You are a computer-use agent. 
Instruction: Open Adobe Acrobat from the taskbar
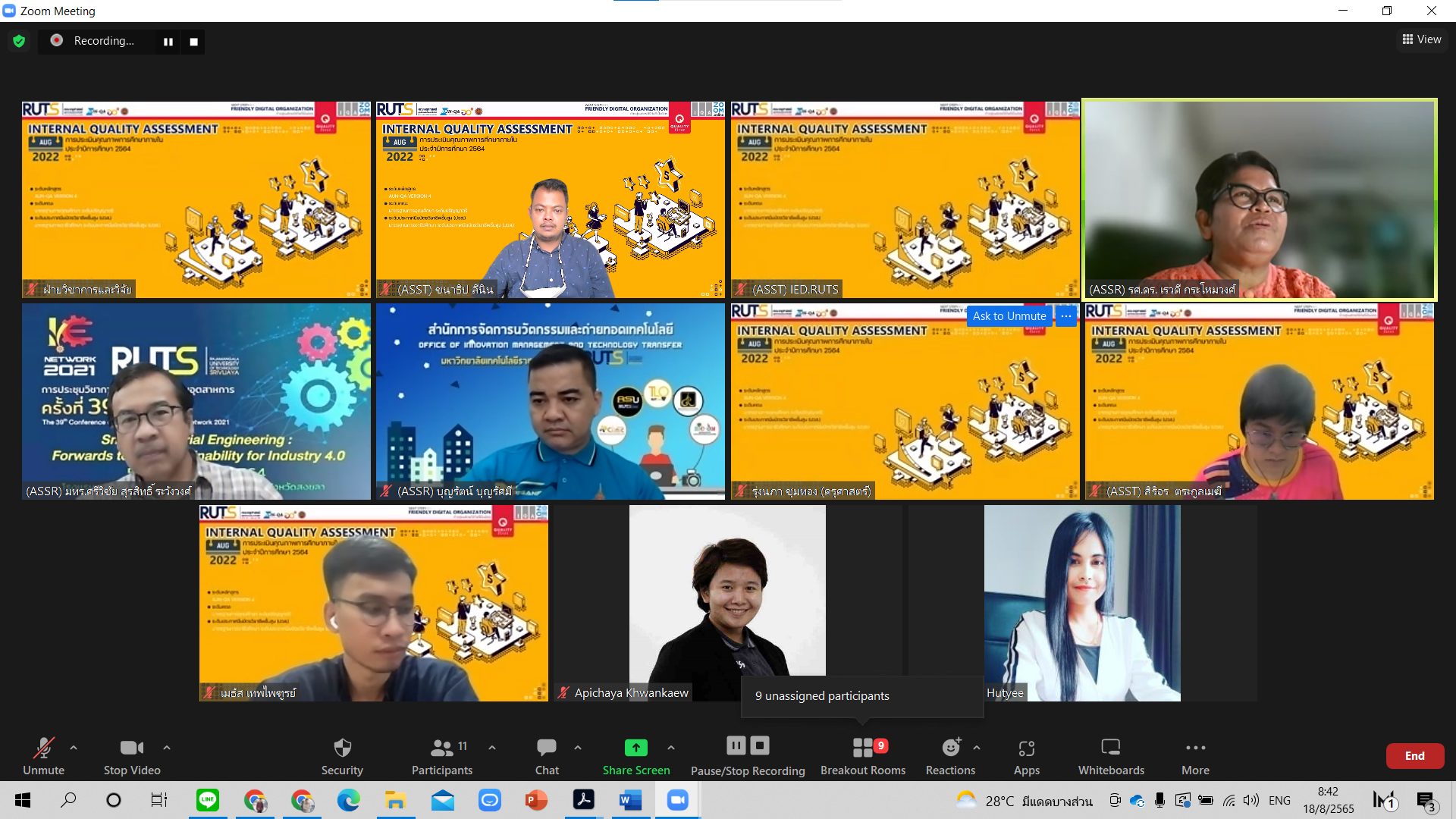pos(583,800)
